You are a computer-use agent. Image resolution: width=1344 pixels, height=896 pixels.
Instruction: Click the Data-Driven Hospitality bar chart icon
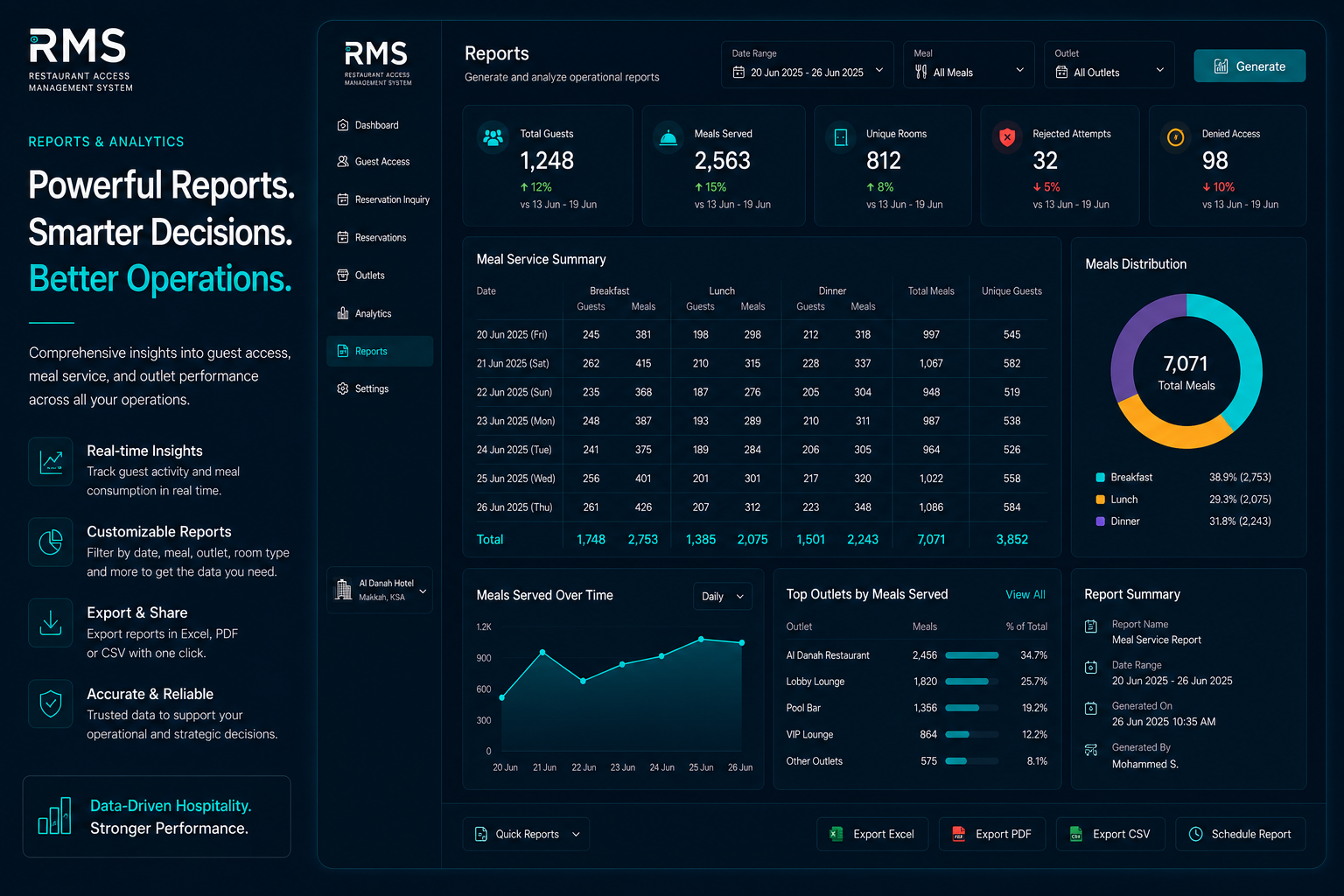click(x=54, y=815)
